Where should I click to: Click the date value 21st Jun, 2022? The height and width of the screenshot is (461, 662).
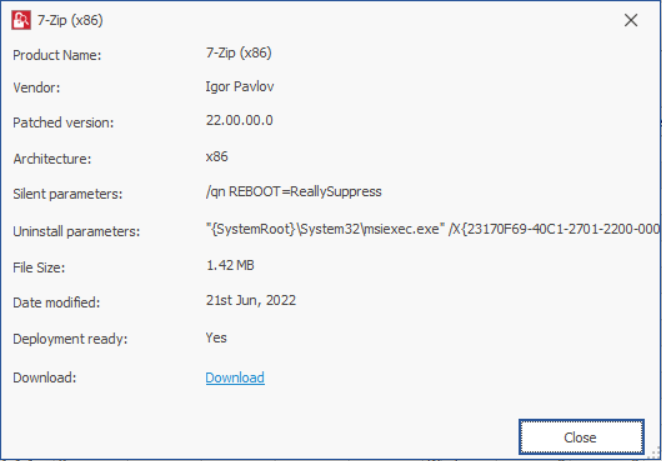[251, 301]
